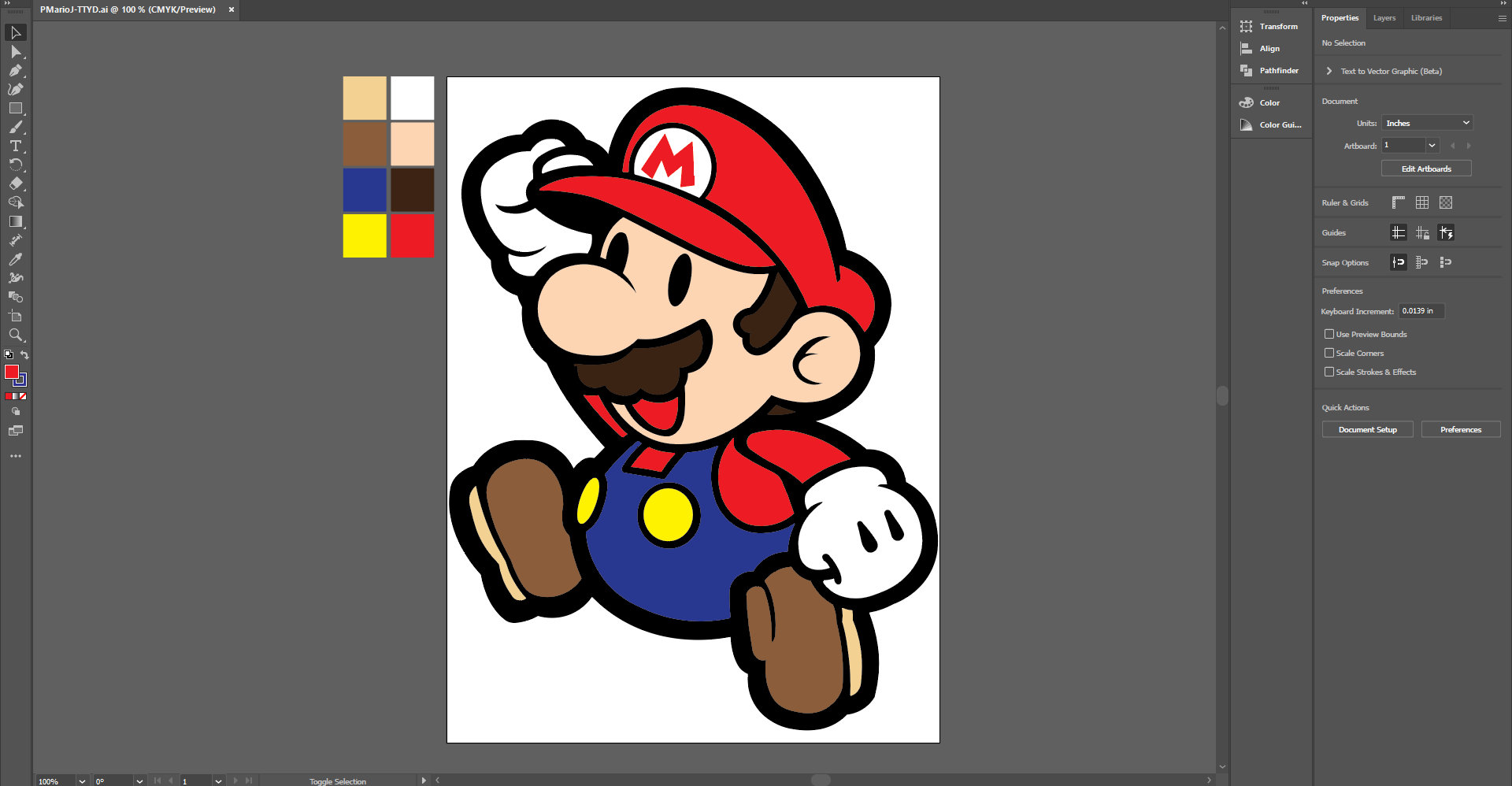Switch to the Layers tab
The width and height of the screenshot is (1512, 786).
(1384, 17)
